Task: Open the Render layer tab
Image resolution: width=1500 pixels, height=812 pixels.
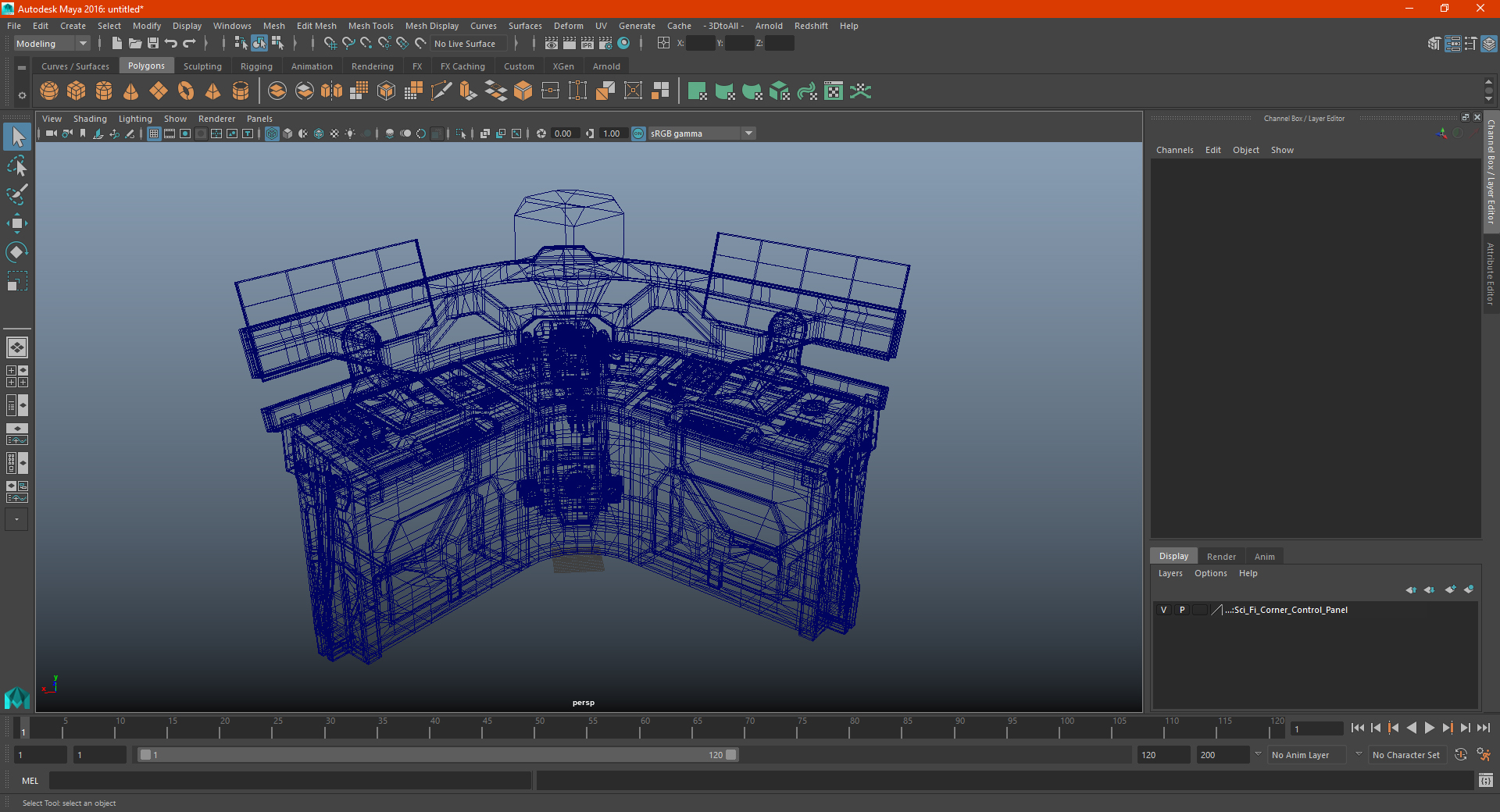Action: [1221, 557]
